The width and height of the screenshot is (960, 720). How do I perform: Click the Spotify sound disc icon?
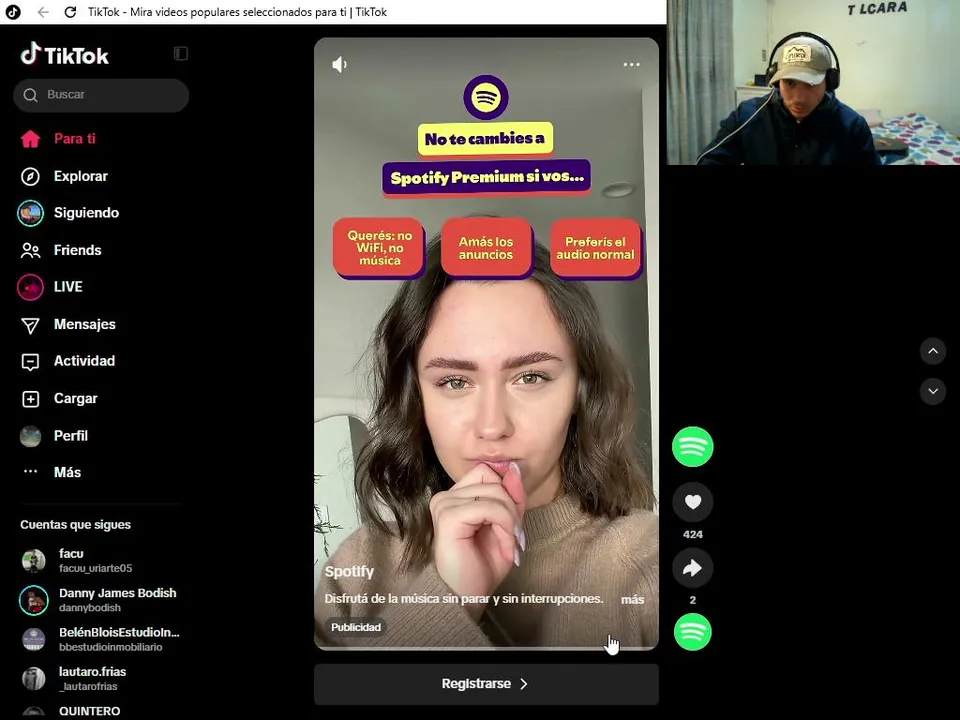point(692,632)
